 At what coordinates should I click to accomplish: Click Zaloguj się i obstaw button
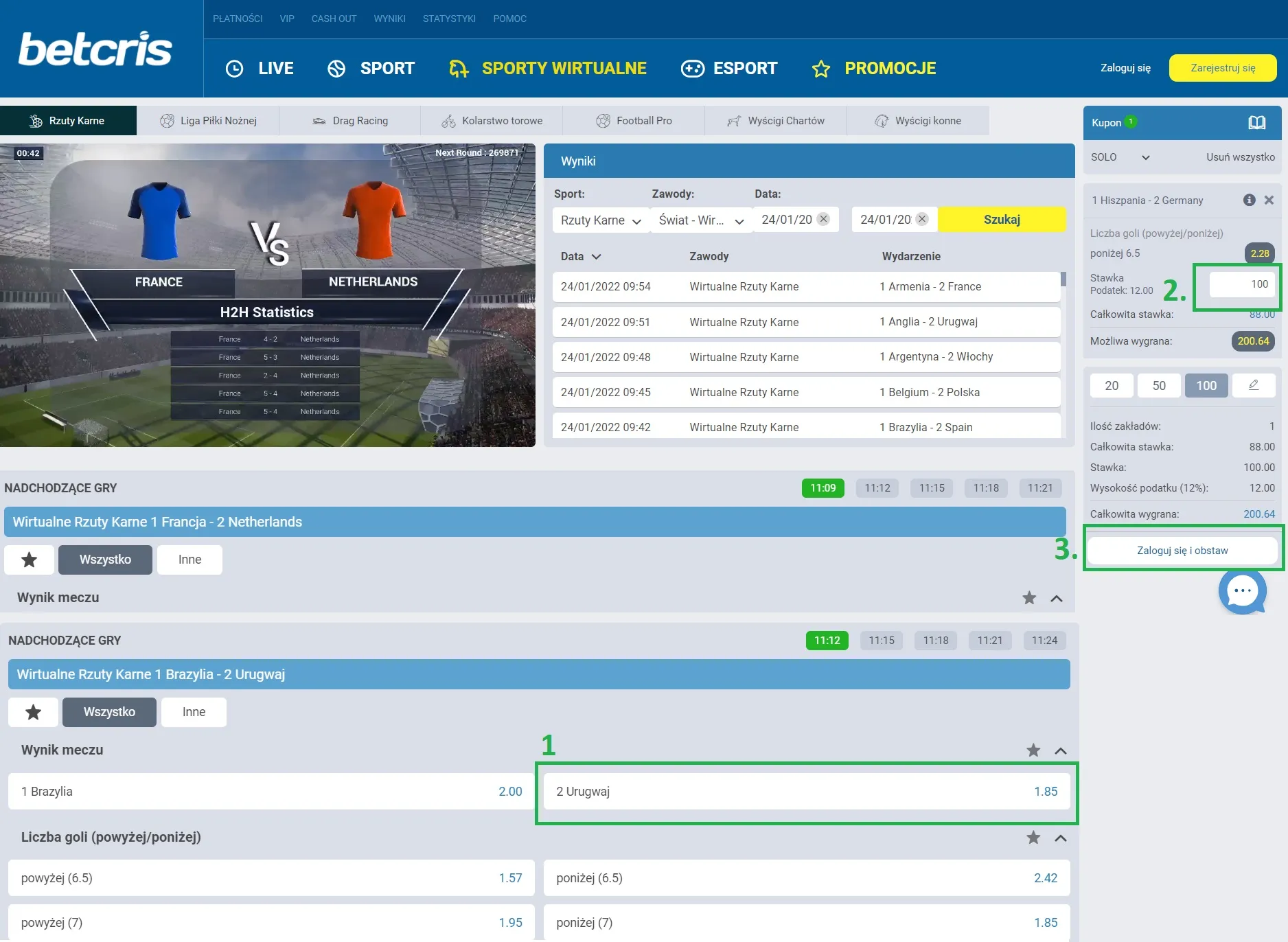click(1182, 551)
